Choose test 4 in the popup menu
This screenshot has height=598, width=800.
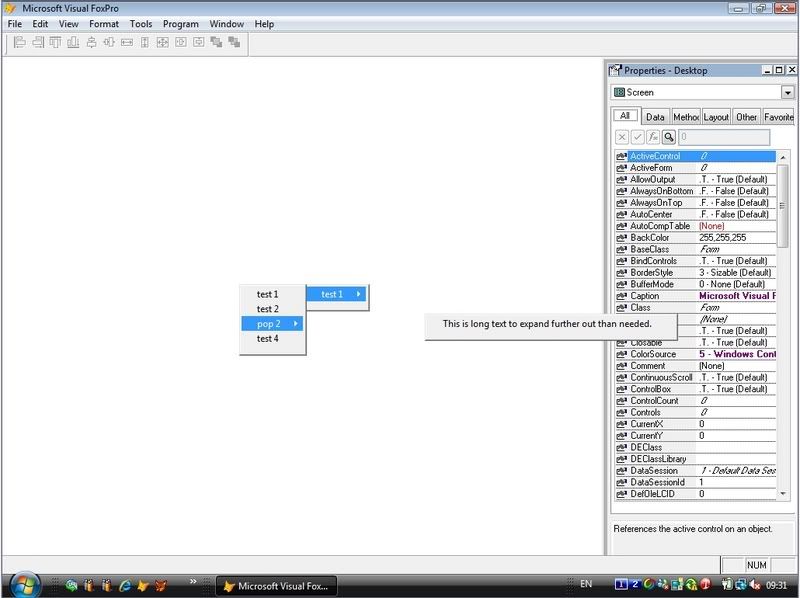click(268, 339)
